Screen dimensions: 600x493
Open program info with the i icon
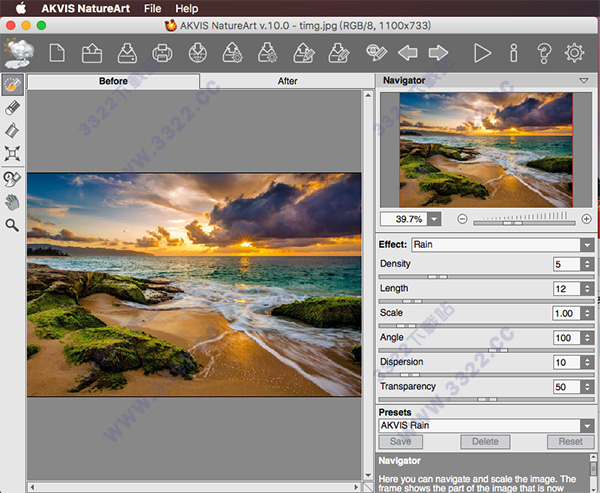pos(514,53)
